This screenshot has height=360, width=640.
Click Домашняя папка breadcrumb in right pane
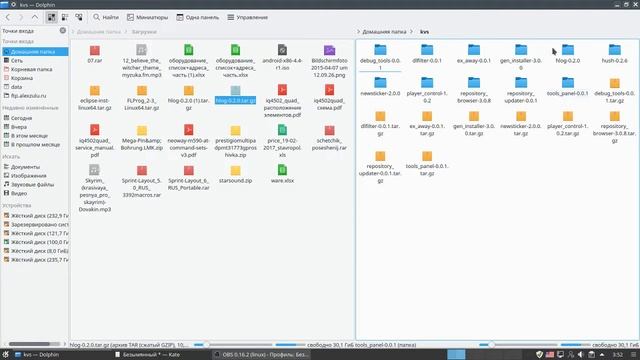click(x=384, y=31)
